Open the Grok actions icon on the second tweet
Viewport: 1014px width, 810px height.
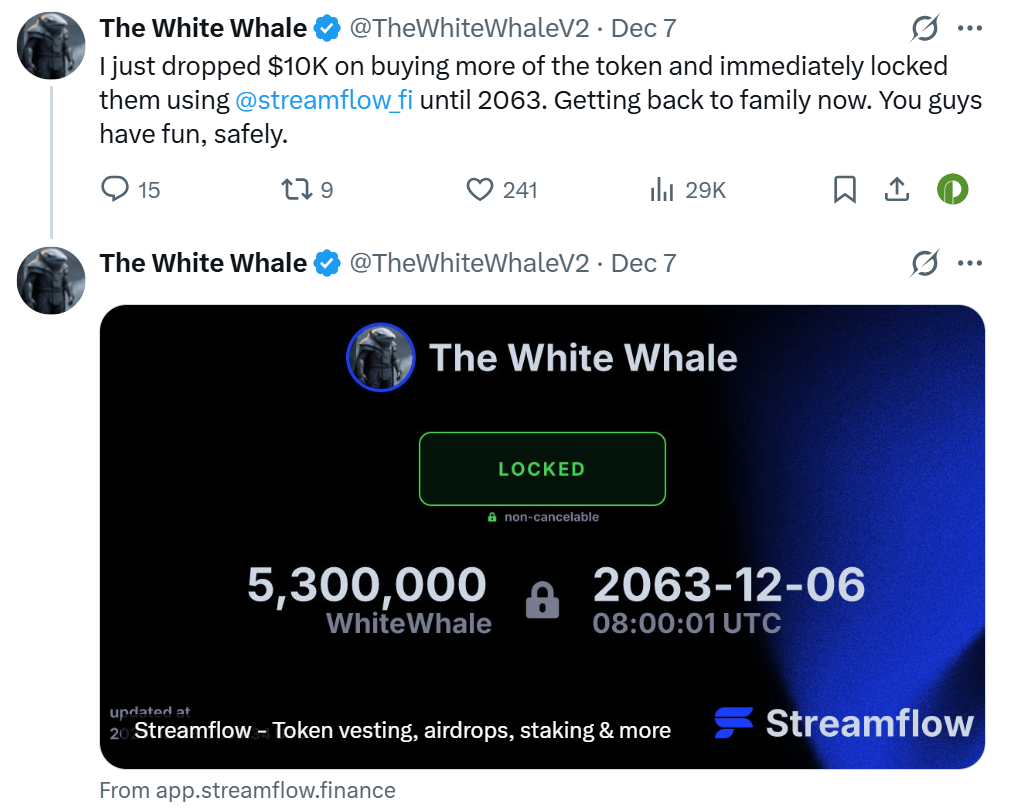(925, 264)
